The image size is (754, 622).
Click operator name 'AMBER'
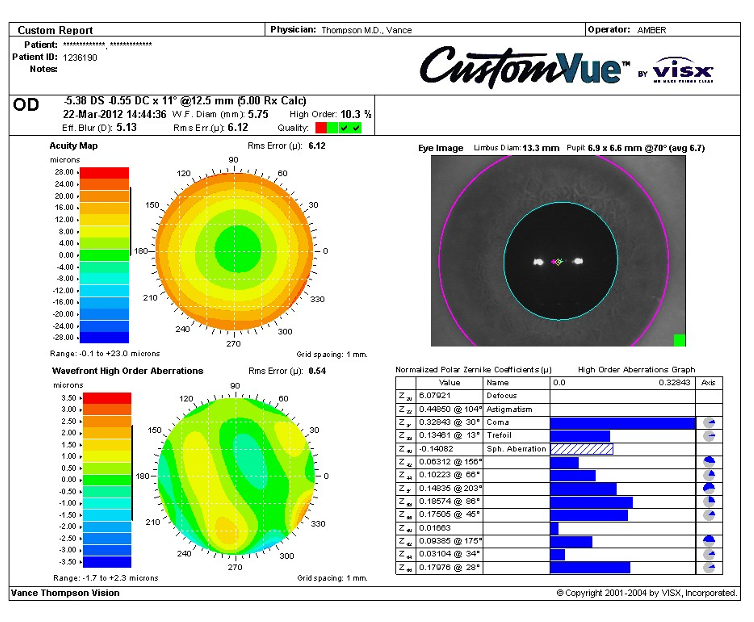coord(652,30)
